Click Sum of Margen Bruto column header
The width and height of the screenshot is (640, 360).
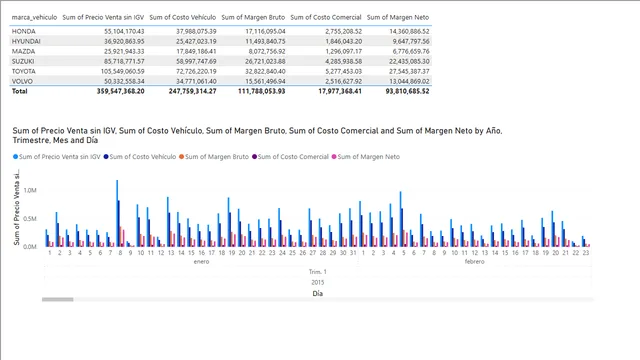(253, 18)
